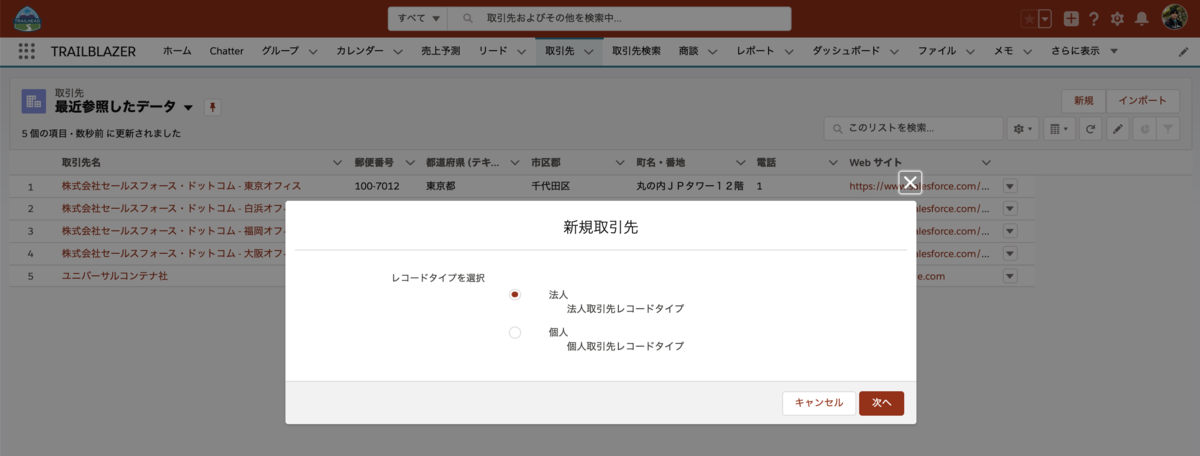
Task: Click the inline edit pencil in list toolbar
Action: [1117, 129]
